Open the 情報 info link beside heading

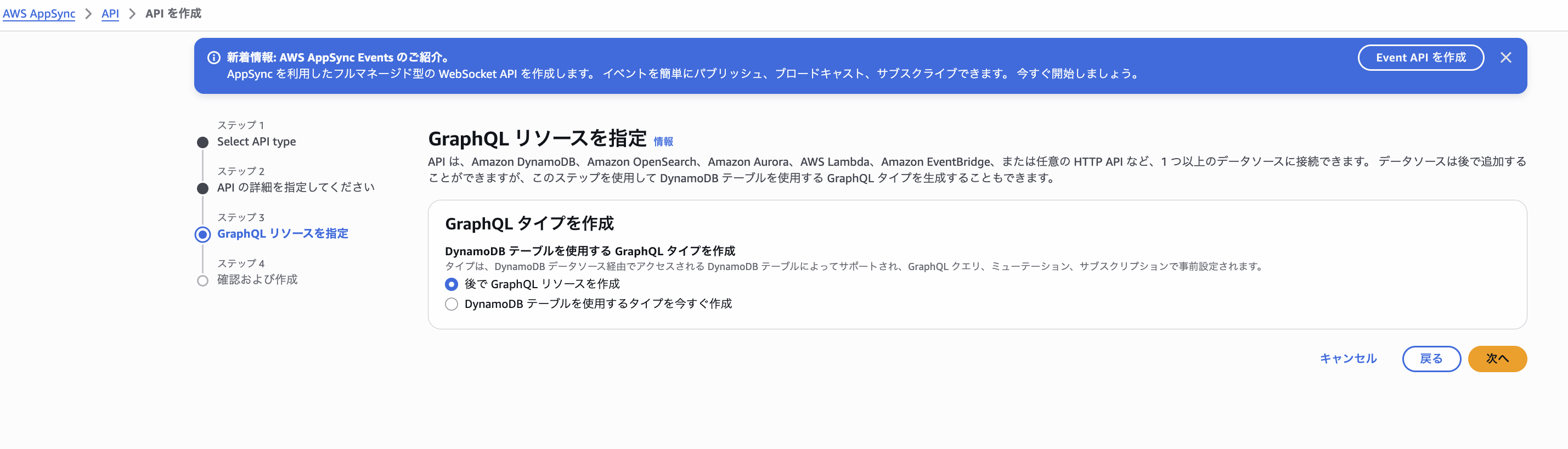(x=663, y=141)
